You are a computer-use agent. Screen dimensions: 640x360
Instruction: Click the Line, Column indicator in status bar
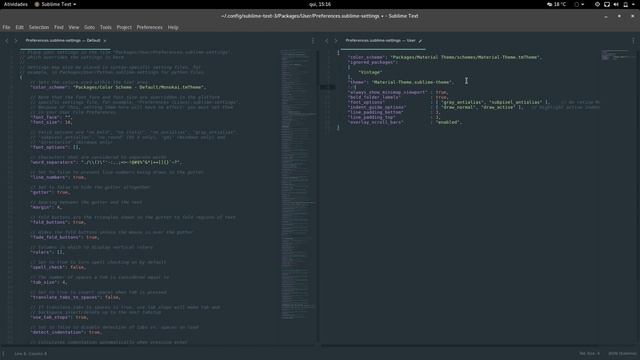click(x=31, y=353)
